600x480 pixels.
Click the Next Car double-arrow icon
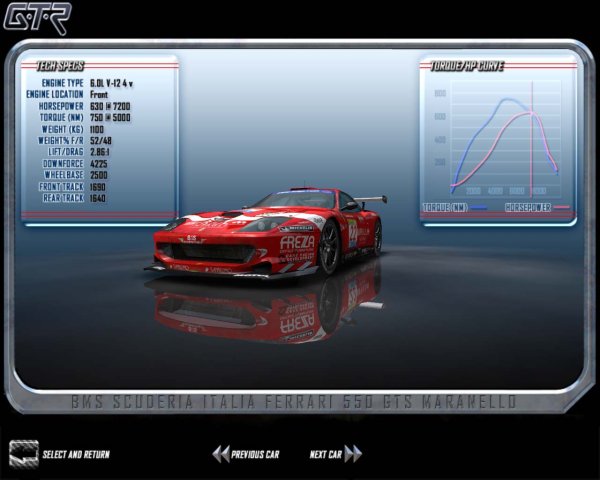tap(353, 454)
